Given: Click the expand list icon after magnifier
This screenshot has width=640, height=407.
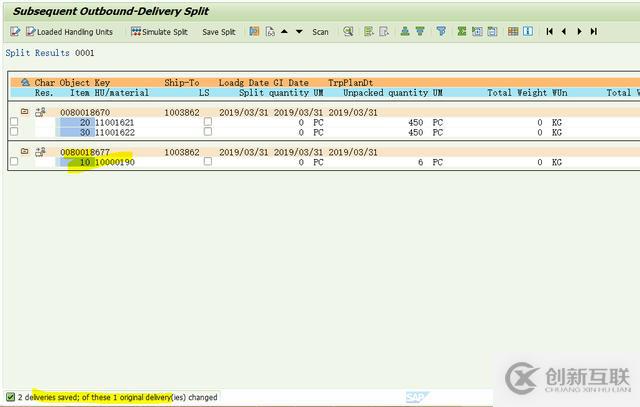Looking at the screenshot, I should pos(369,31).
